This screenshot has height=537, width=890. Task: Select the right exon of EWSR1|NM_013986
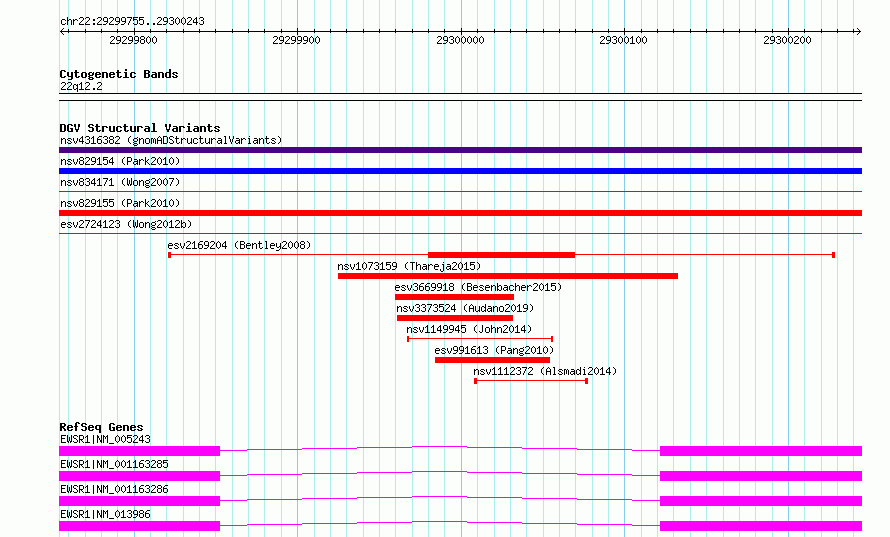(761, 526)
